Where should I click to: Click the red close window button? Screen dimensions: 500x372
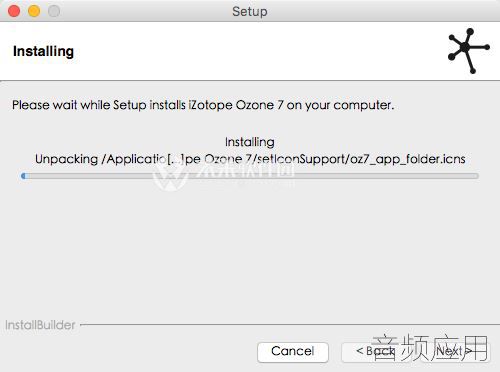pyautogui.click(x=14, y=11)
